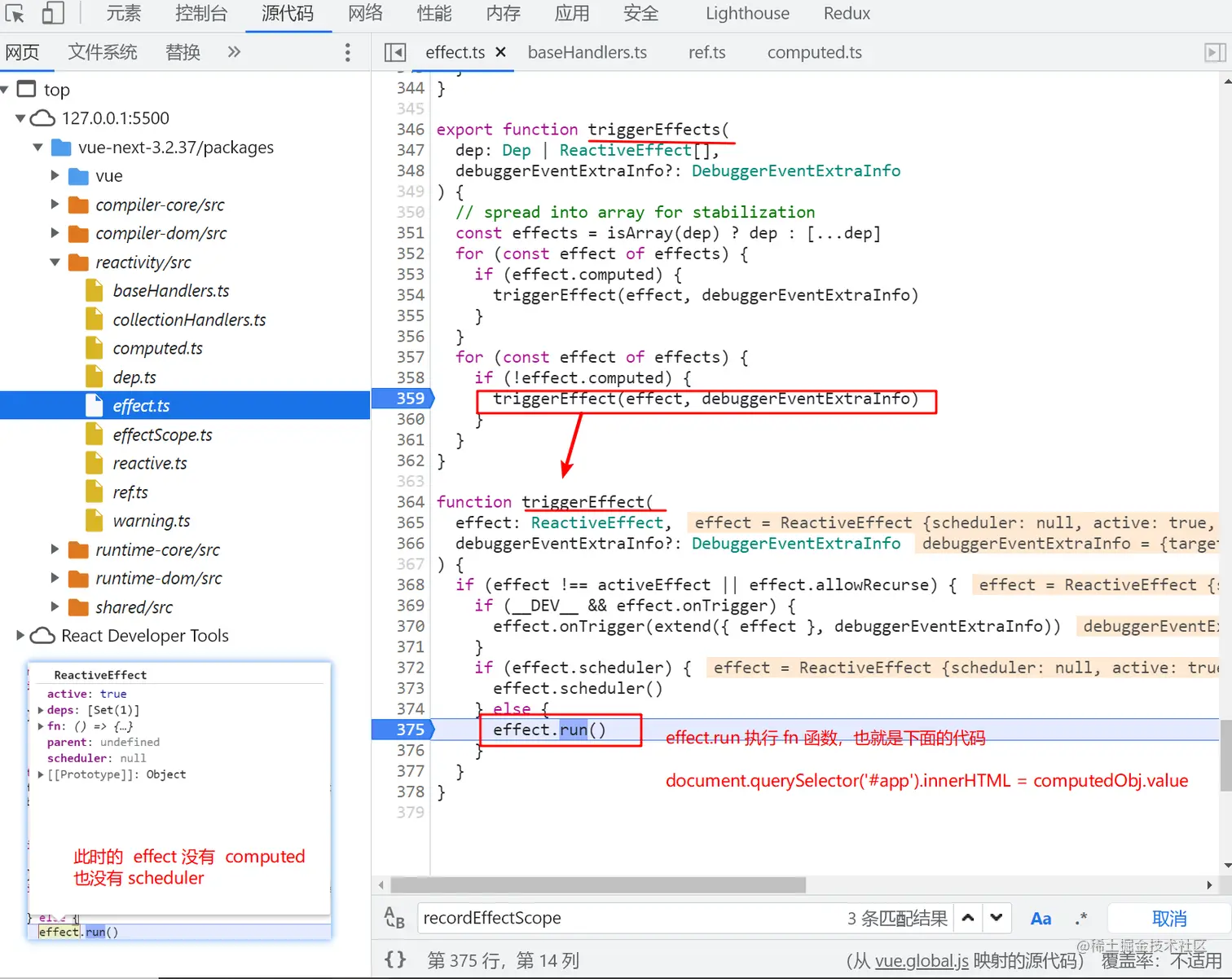This screenshot has height=979, width=1232.
Task: Open the computed.ts editor tab
Action: pos(815,52)
